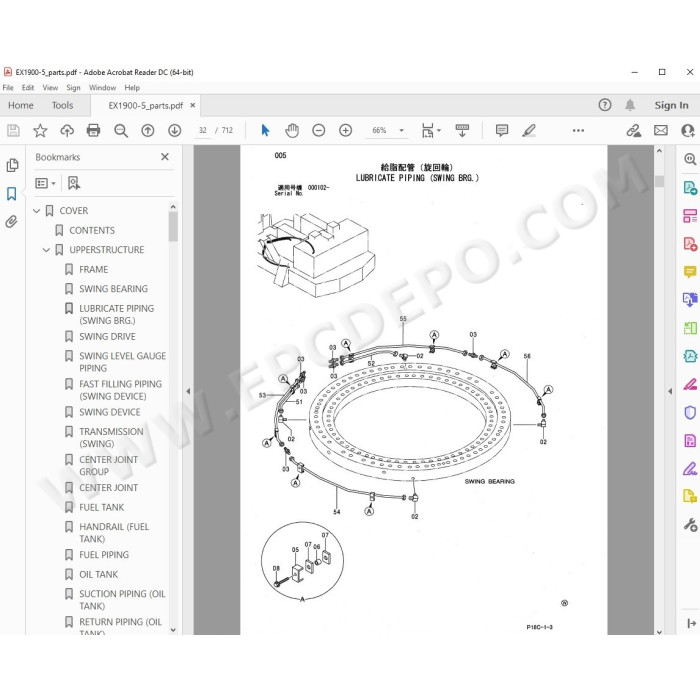Close the EX1900-5_parts.pdf tab
700x700 pixels.
192,105
